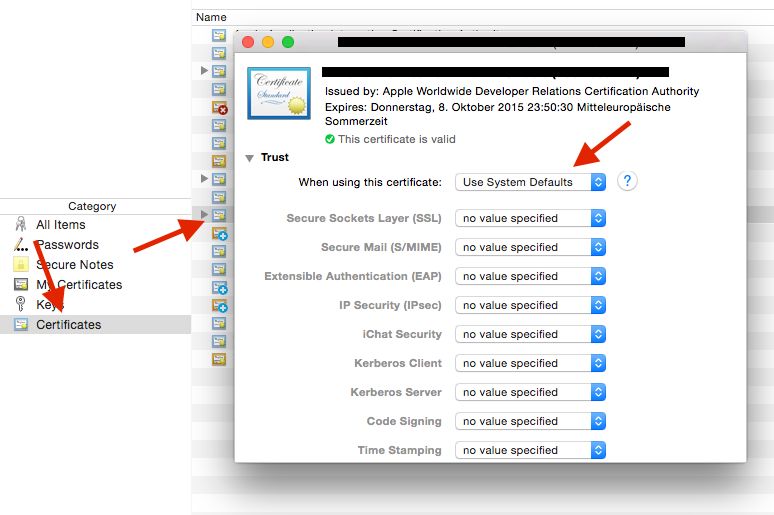Viewport: 774px width, 515px height.
Task: Click the Secure Notes yellow note icon
Action: [x=21, y=265]
